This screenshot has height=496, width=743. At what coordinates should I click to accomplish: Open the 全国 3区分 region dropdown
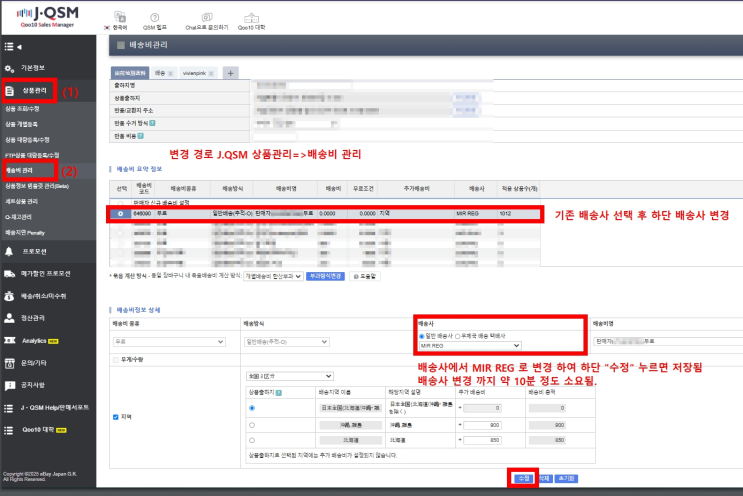point(290,376)
